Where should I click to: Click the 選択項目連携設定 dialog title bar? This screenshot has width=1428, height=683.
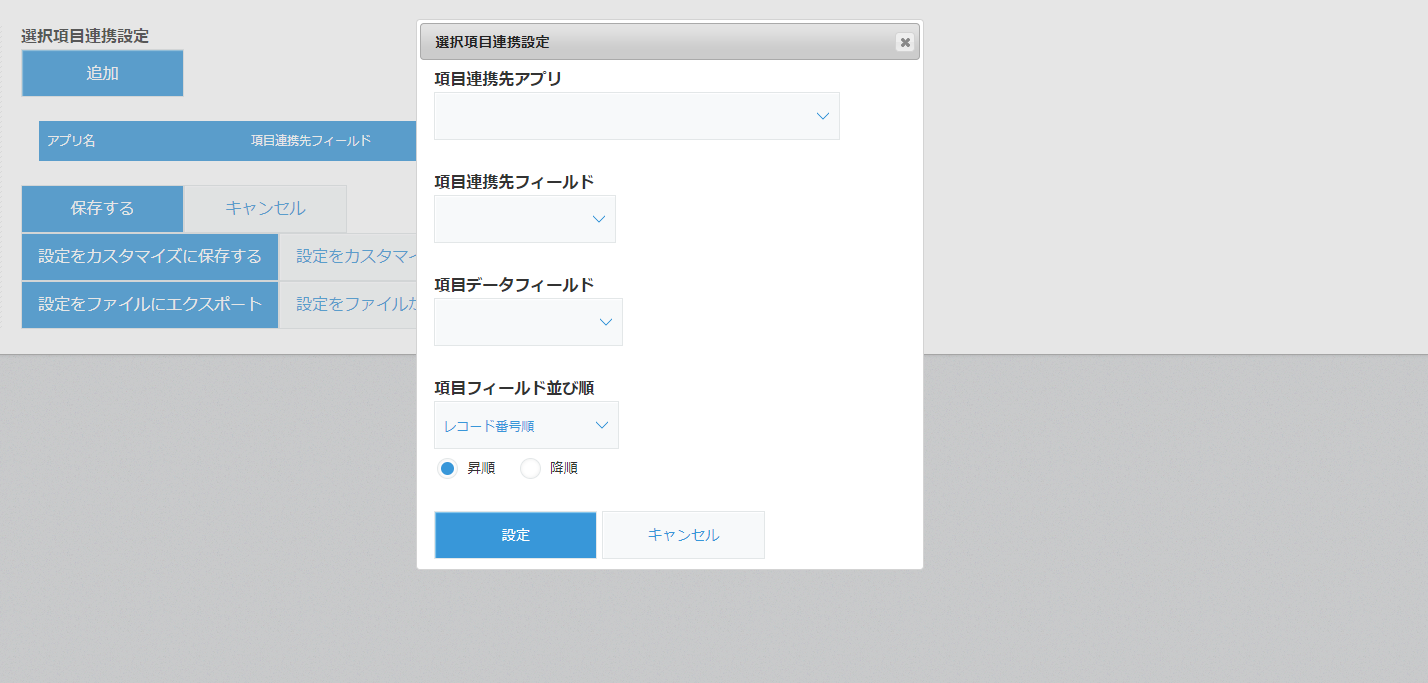(x=600, y=42)
